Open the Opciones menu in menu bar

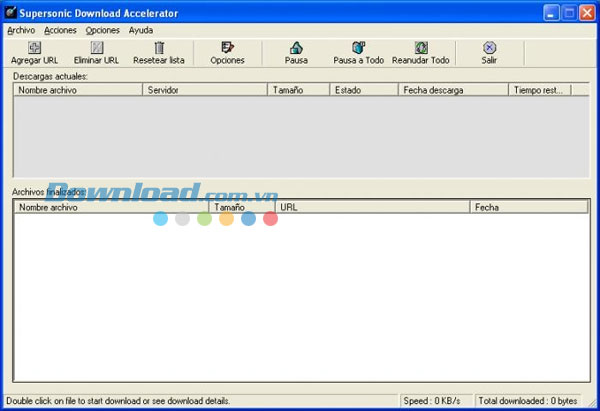pyautogui.click(x=103, y=30)
